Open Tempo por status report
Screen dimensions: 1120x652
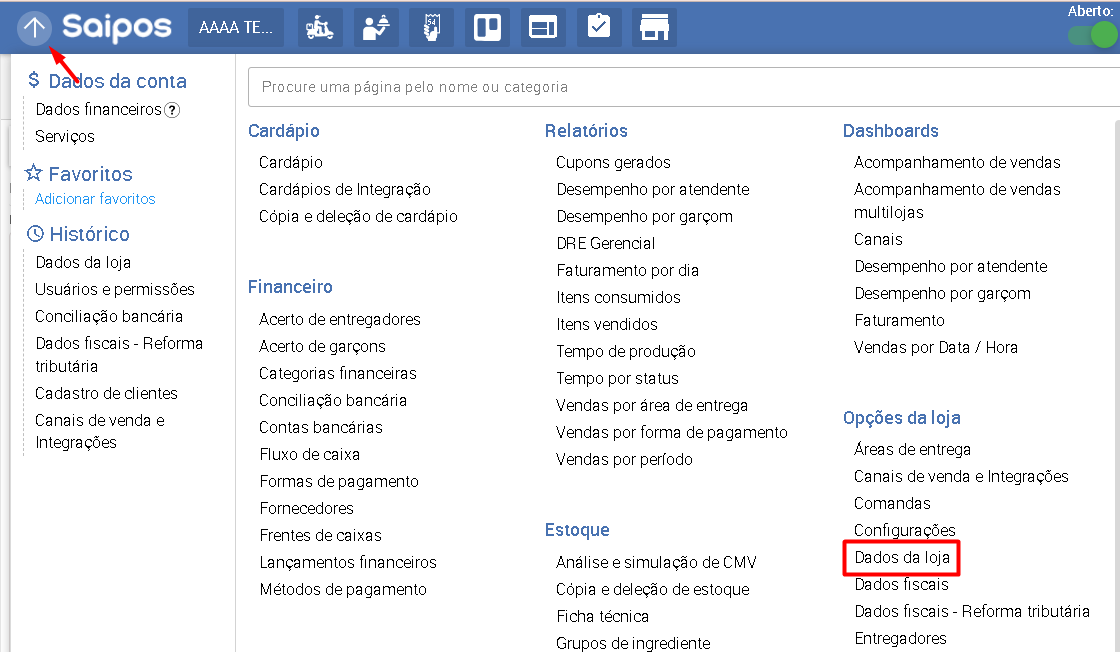[617, 378]
